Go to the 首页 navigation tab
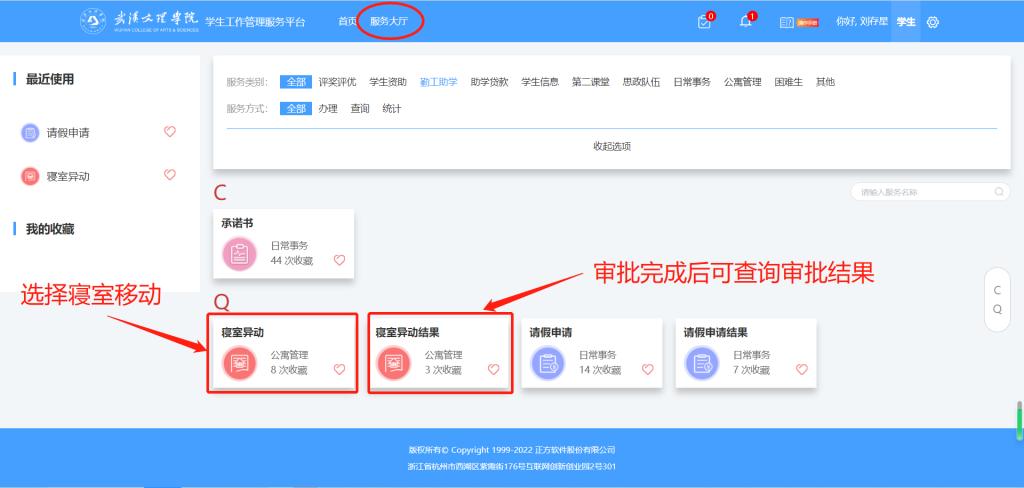 (x=347, y=21)
